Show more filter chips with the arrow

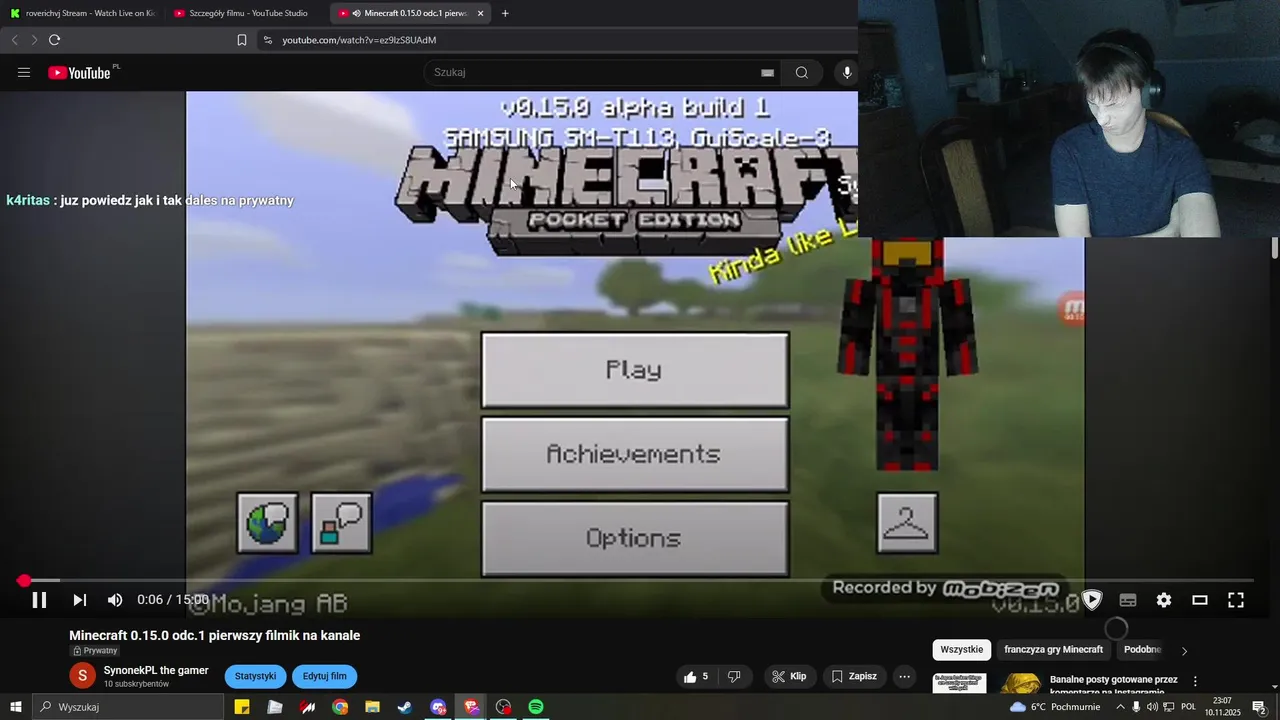coord(1184,651)
